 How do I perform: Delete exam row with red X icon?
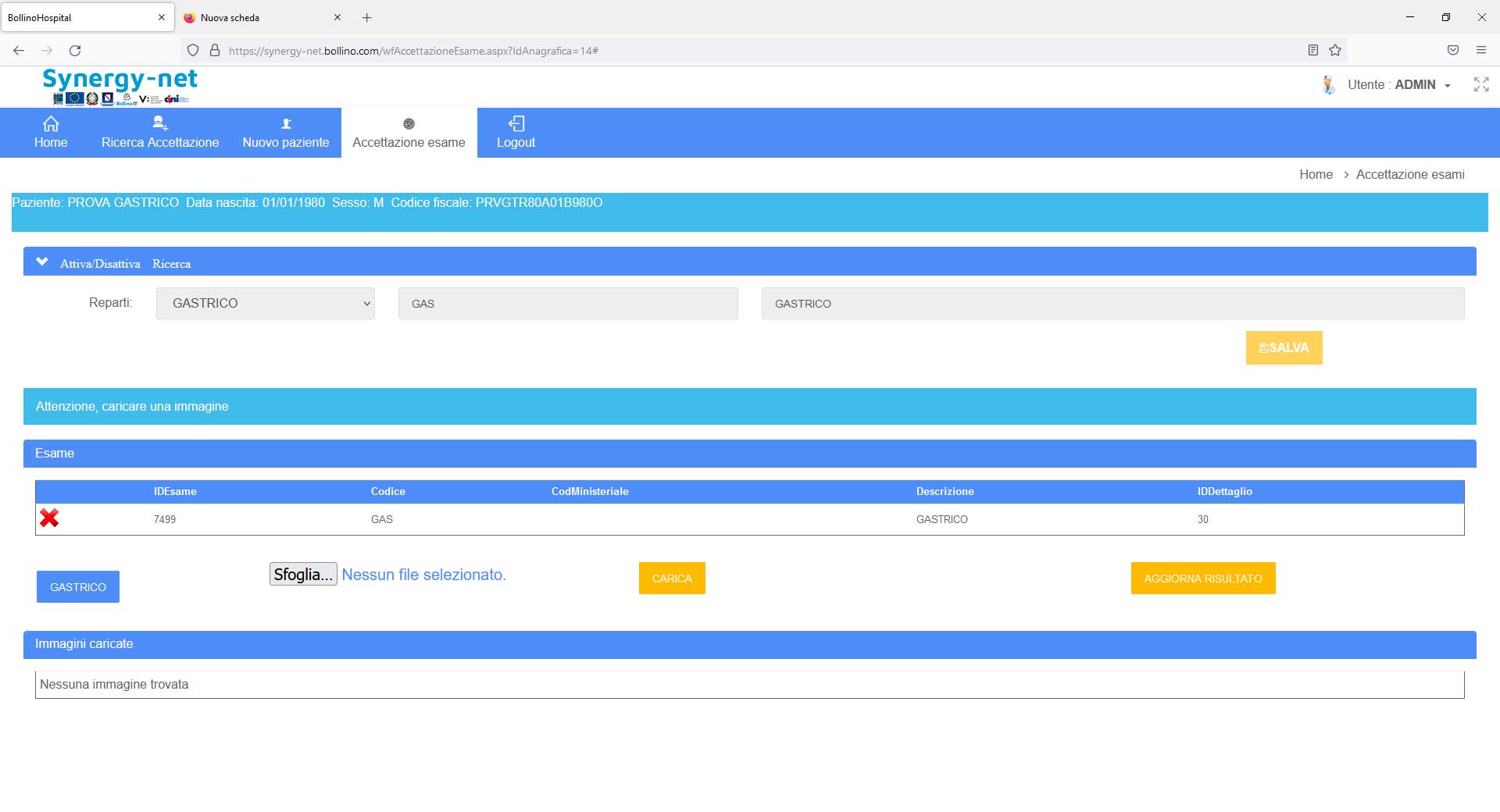coord(49,518)
